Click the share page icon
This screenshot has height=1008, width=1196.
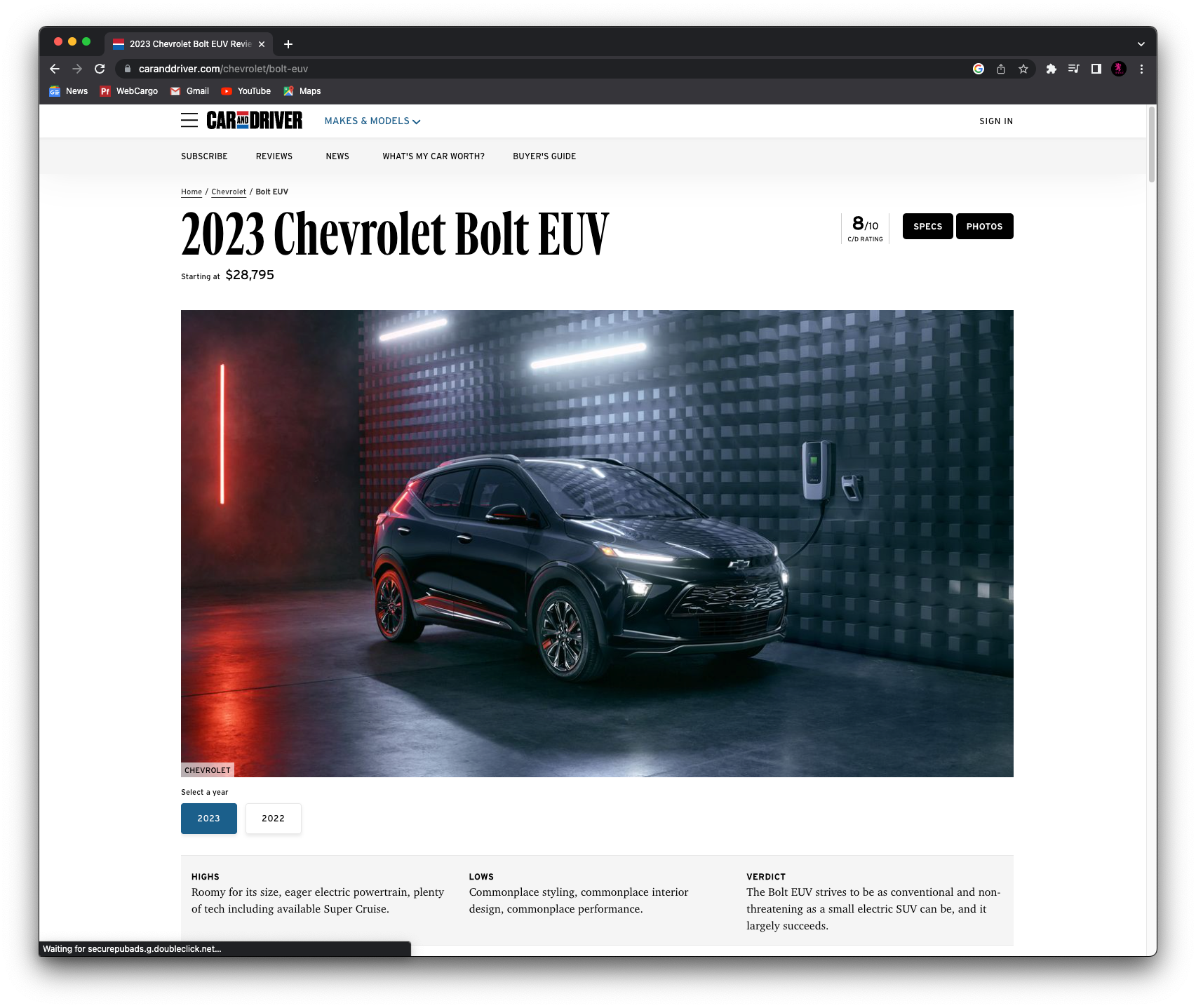coord(1001,69)
